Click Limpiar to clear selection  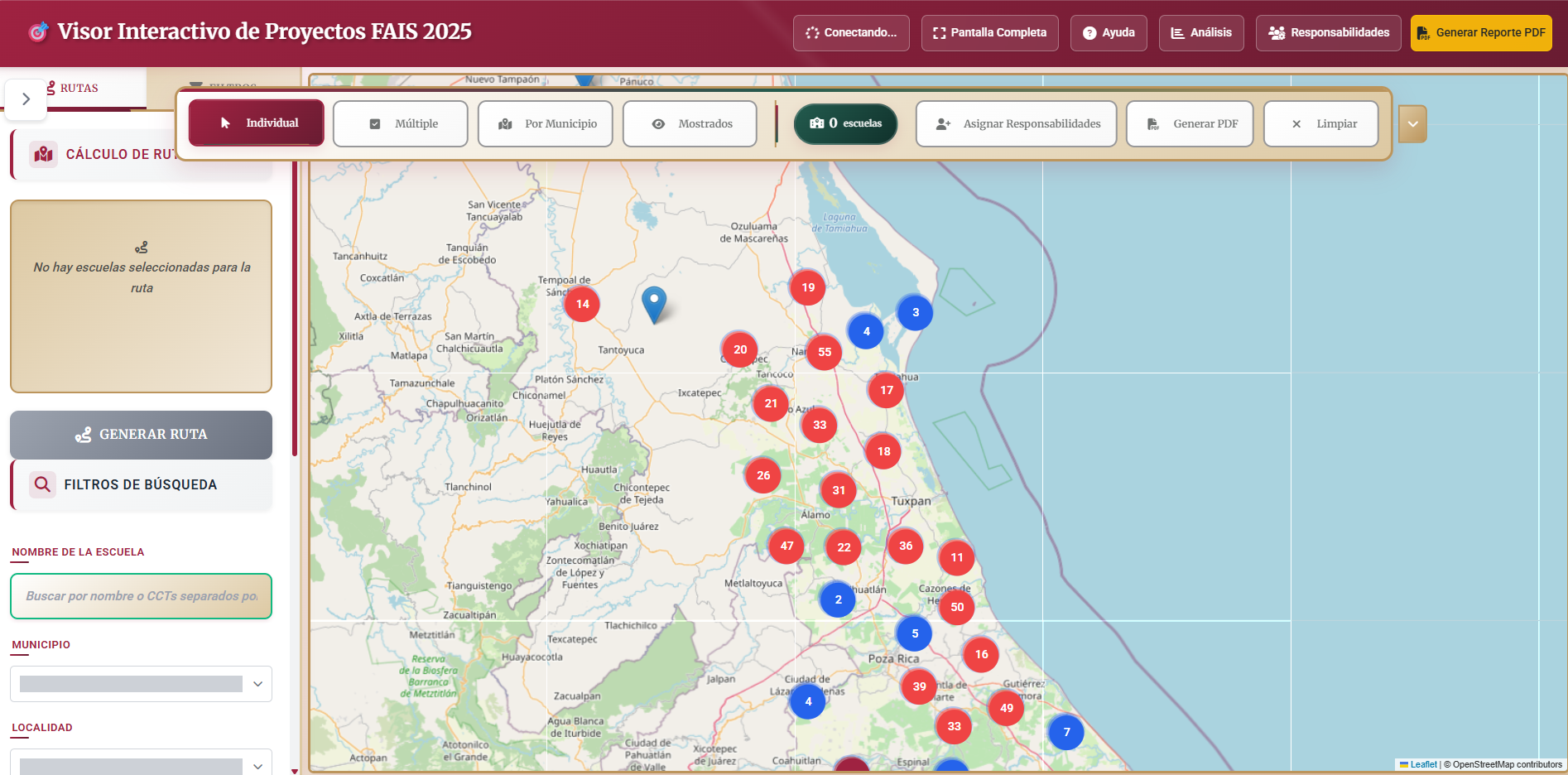point(1321,124)
